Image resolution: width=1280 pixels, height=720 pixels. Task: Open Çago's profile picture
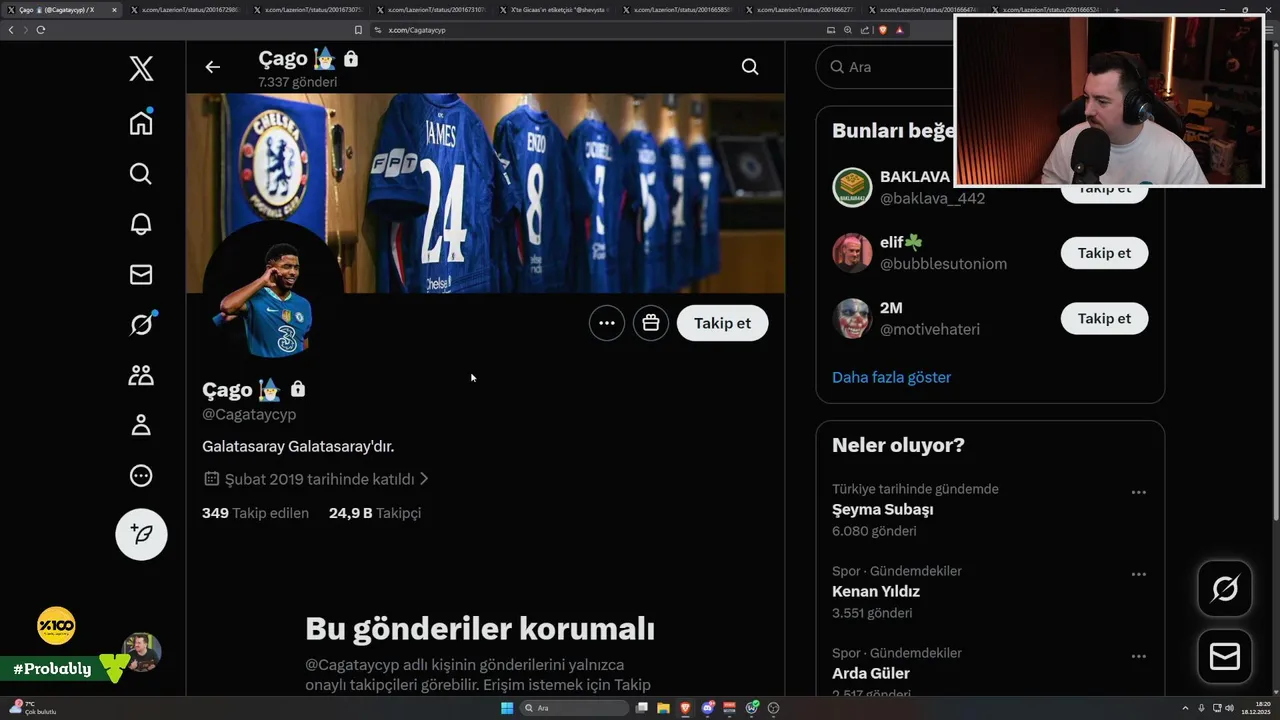click(x=274, y=292)
